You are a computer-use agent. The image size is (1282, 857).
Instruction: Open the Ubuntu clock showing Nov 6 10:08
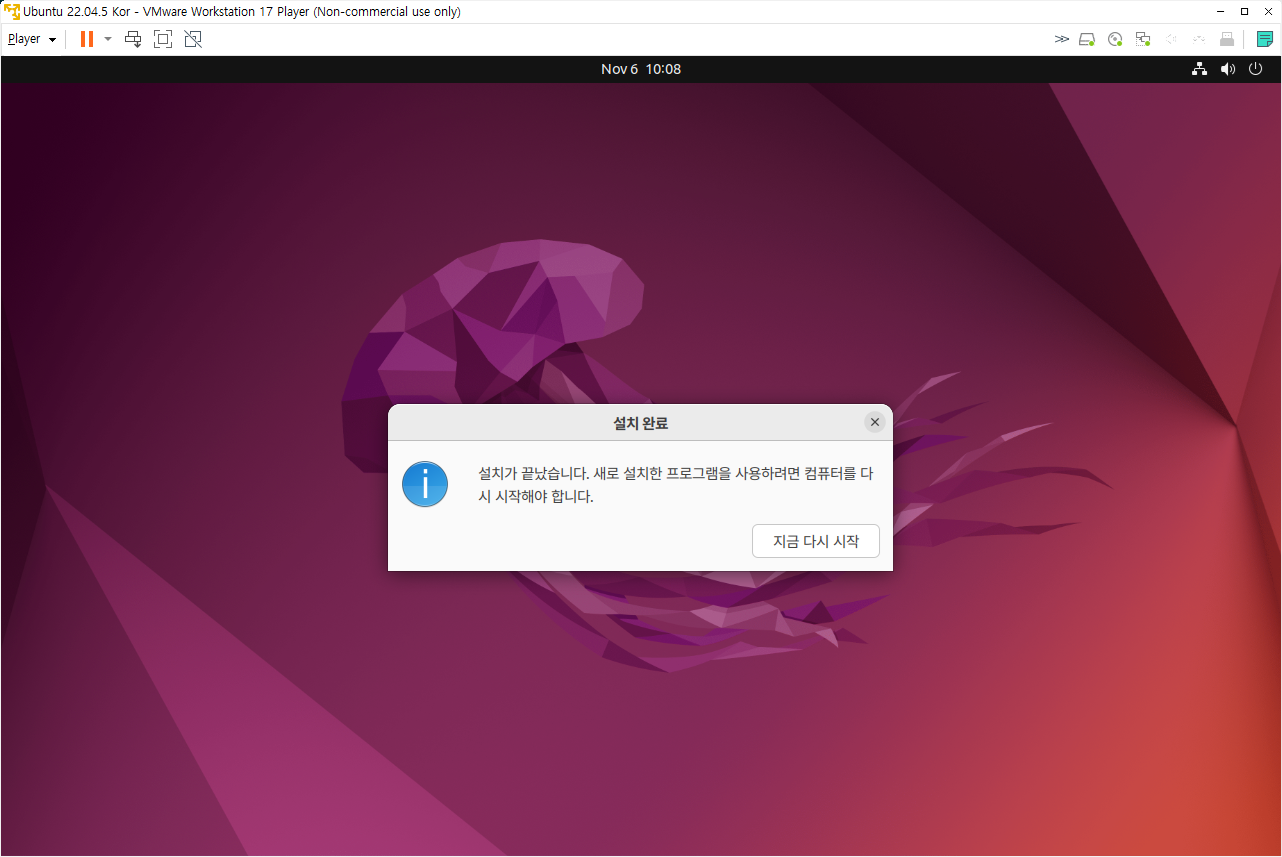point(641,69)
